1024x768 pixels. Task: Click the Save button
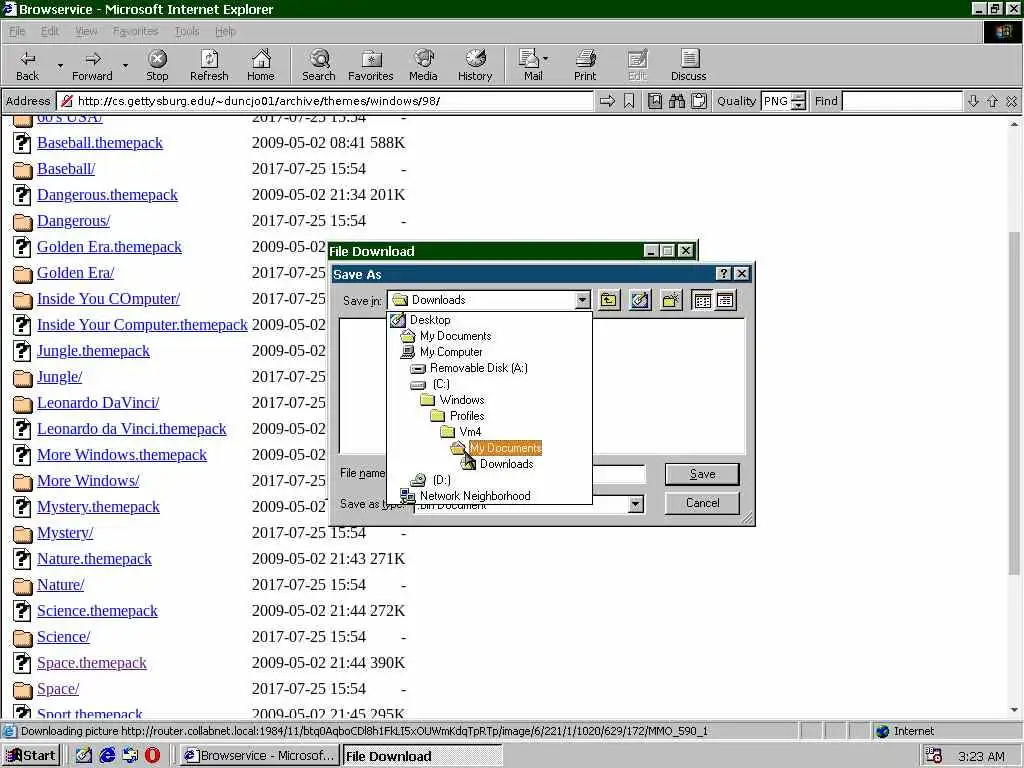[702, 474]
